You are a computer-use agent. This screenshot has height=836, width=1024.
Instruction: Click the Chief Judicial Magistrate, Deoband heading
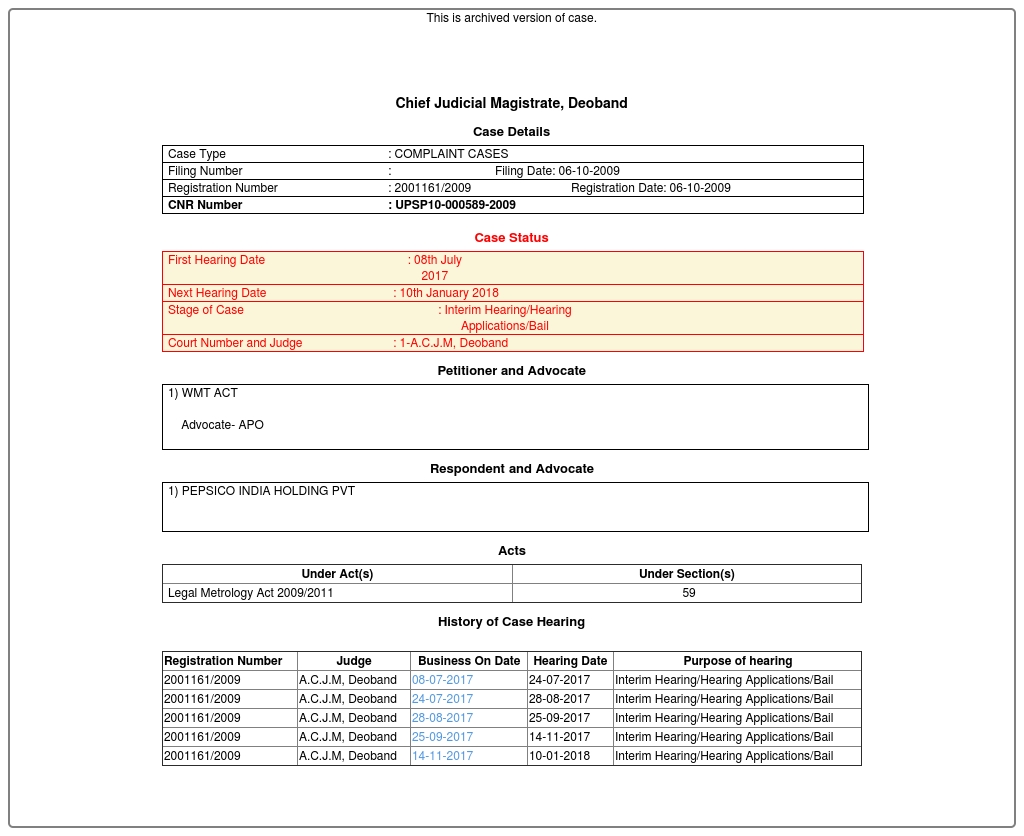coord(511,103)
